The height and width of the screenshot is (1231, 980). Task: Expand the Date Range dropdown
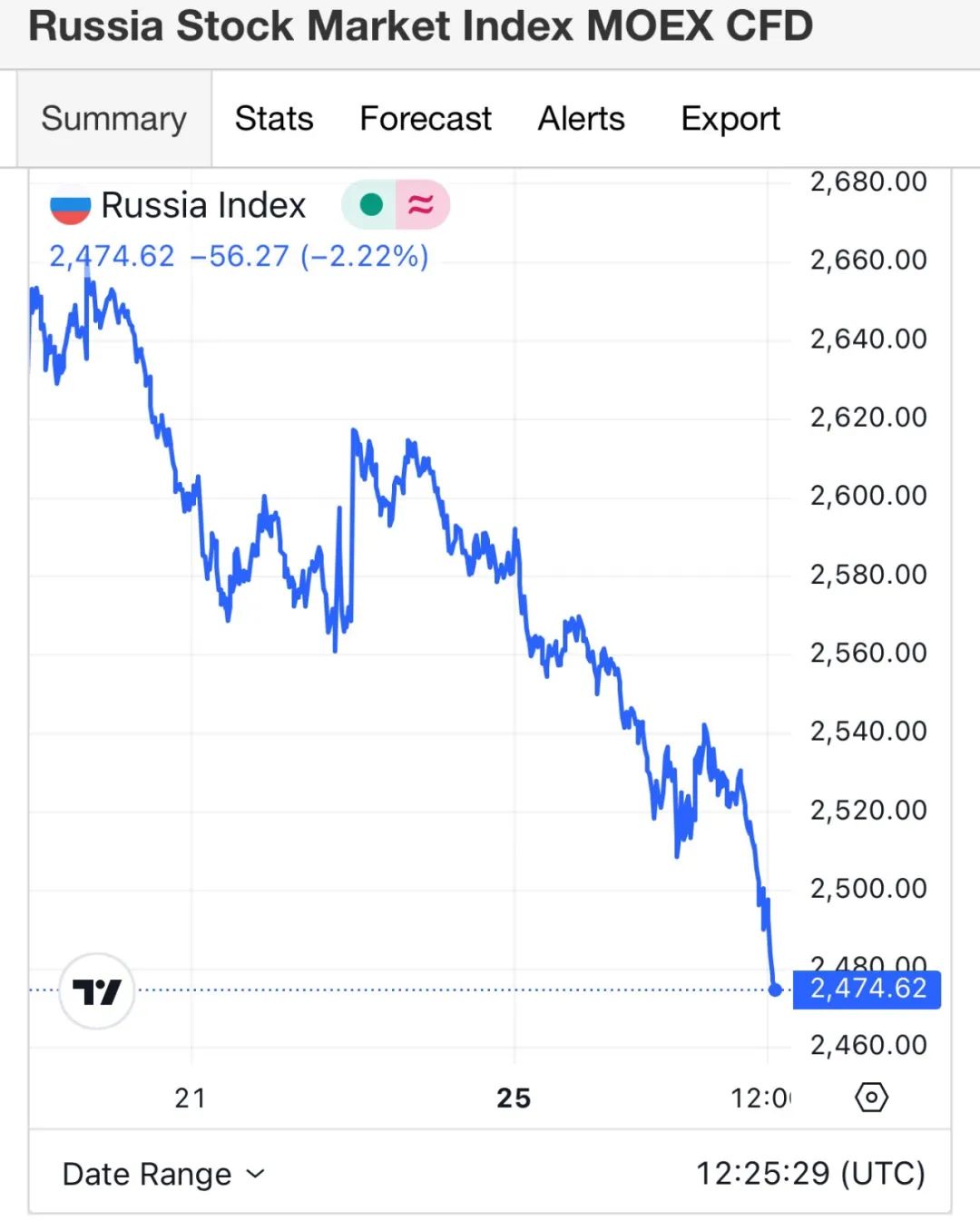tap(163, 1174)
